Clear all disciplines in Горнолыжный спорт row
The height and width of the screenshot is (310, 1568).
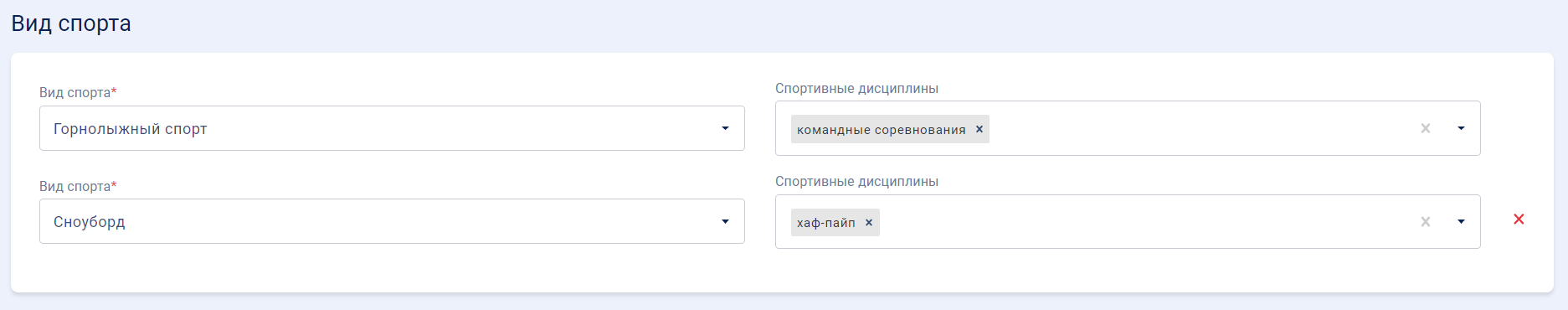pos(1426,128)
